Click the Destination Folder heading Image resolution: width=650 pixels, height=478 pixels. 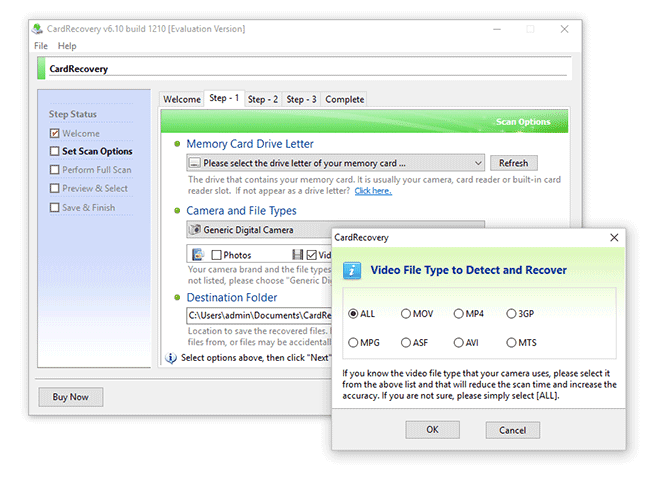click(x=232, y=297)
